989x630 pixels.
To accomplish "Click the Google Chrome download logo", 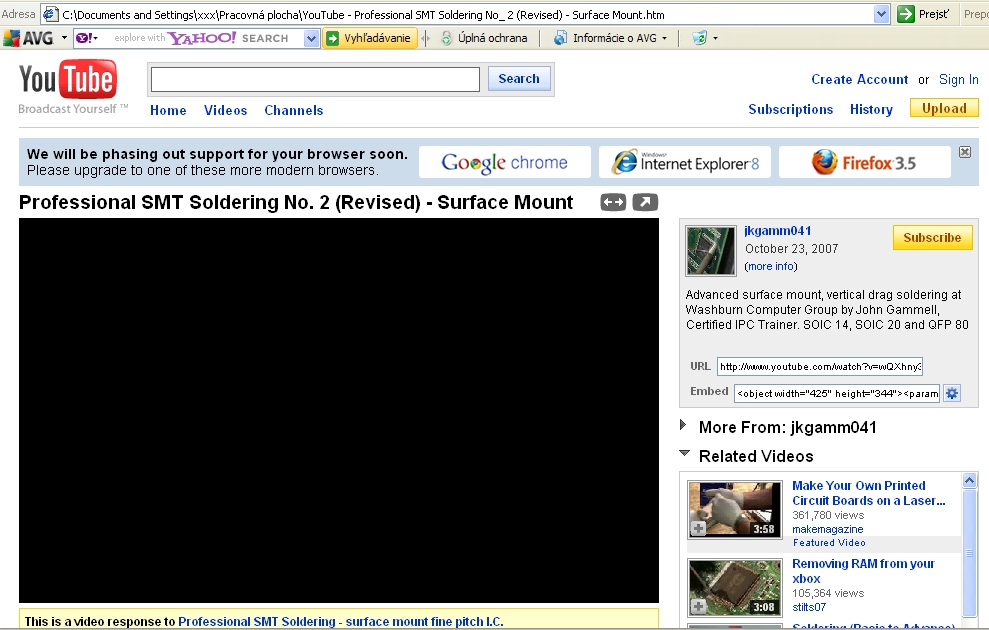I will point(505,163).
